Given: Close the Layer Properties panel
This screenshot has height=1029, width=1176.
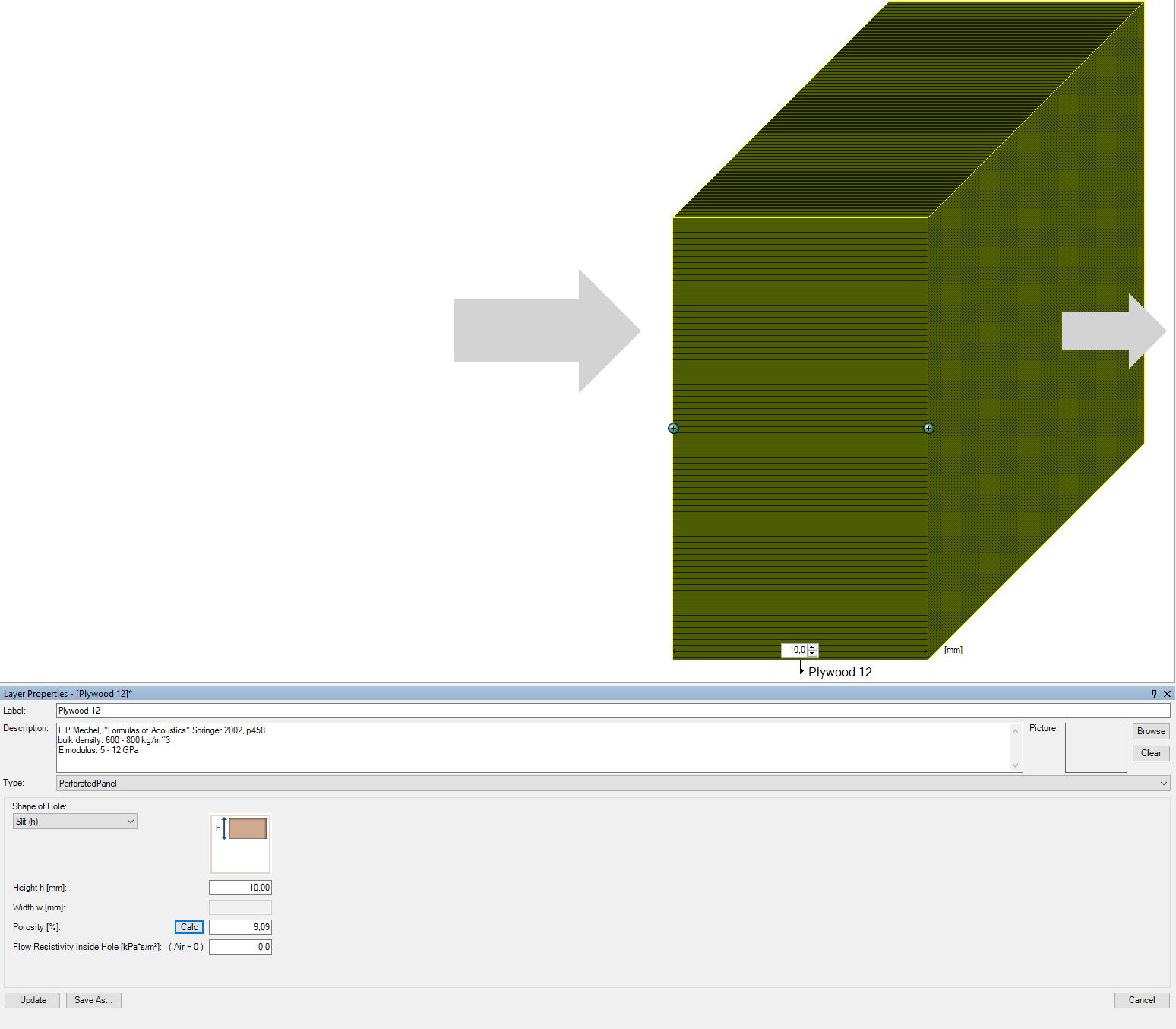Looking at the screenshot, I should click(x=1167, y=694).
